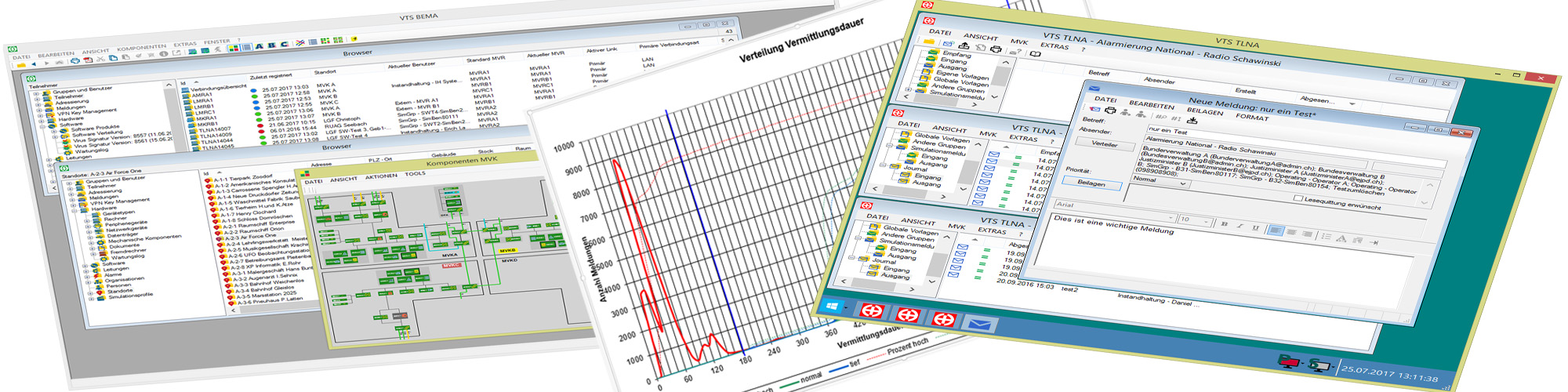Select left text alignment icon
This screenshot has height=392, width=1568.
[x=1275, y=230]
